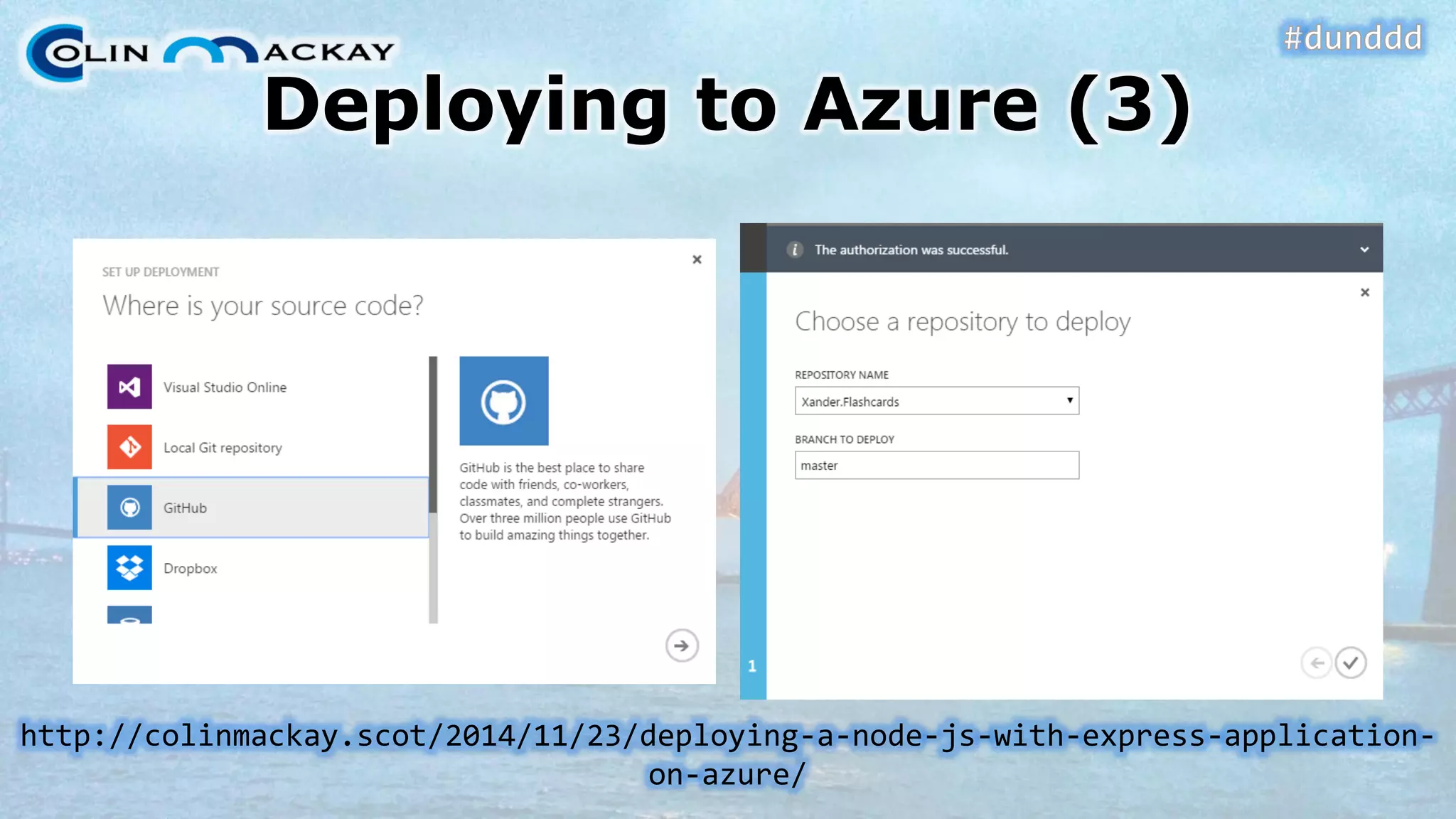Click the info icon beside authorization message
The width and height of the screenshot is (1456, 819).
795,250
